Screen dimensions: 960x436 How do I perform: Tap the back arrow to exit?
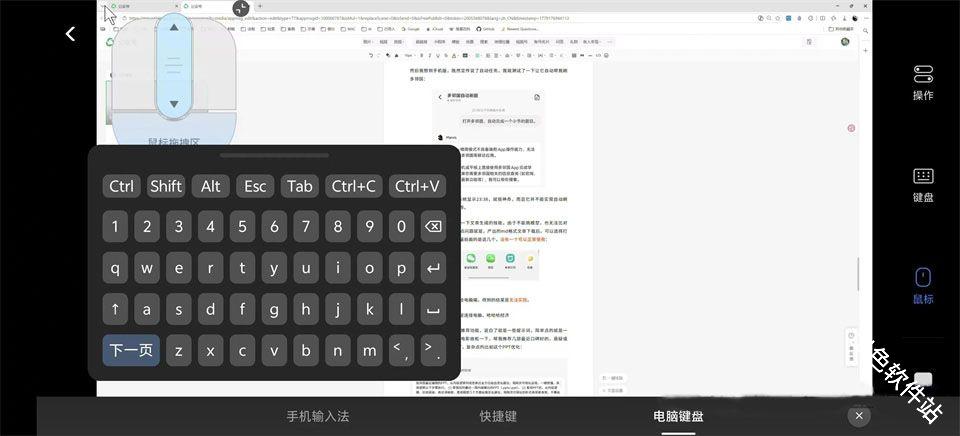[x=70, y=34]
